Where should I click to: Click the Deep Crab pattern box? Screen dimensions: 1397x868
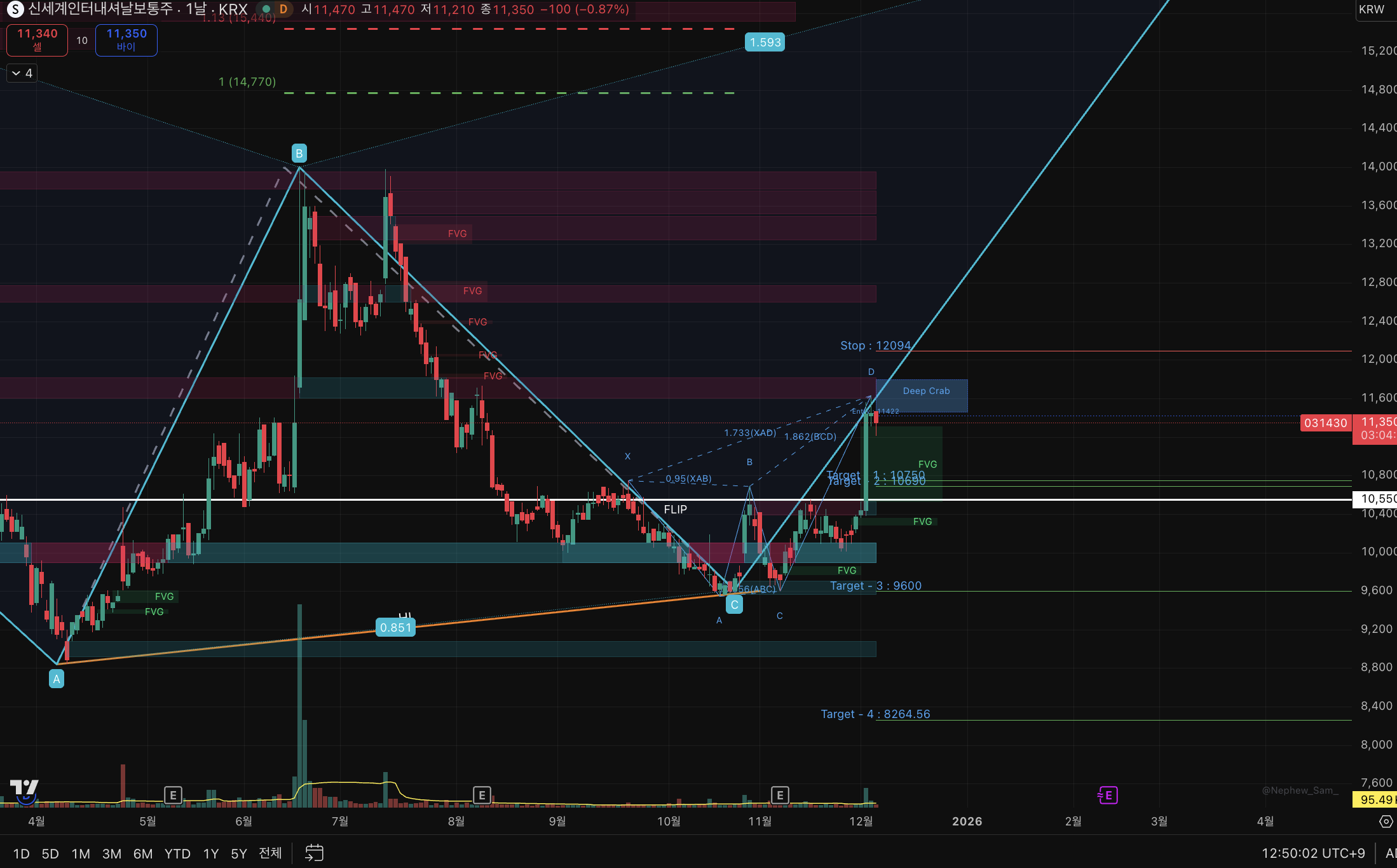(x=925, y=391)
